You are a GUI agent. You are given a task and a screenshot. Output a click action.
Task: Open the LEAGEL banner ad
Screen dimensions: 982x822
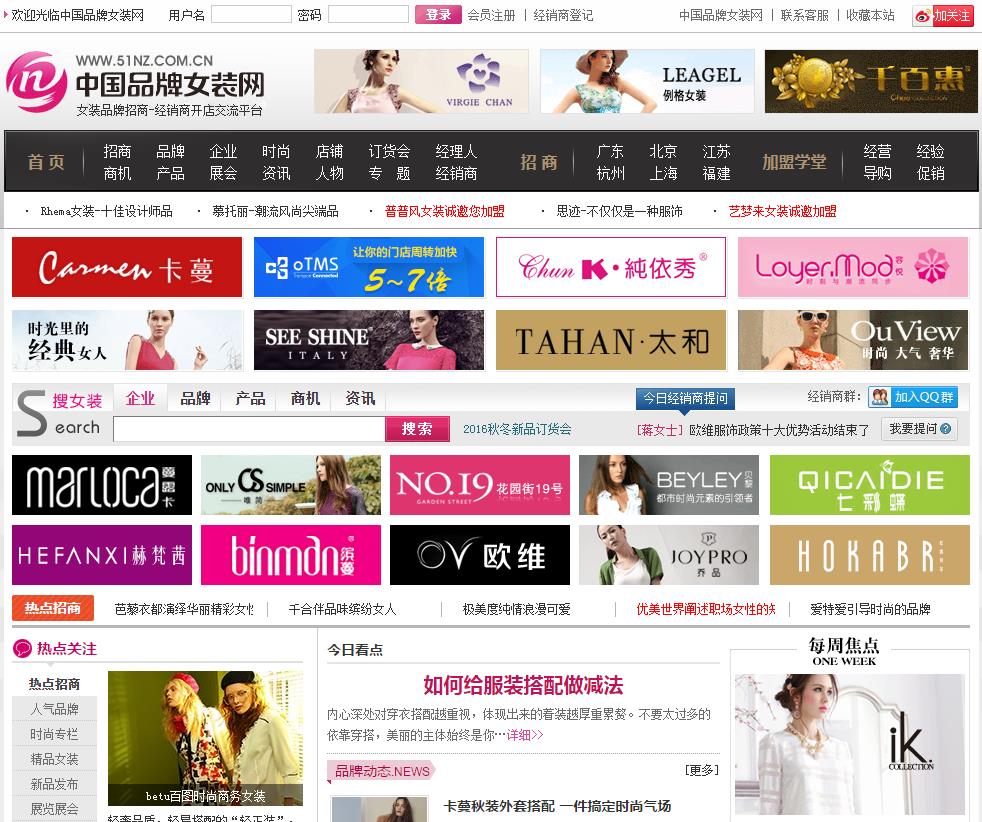[x=647, y=81]
